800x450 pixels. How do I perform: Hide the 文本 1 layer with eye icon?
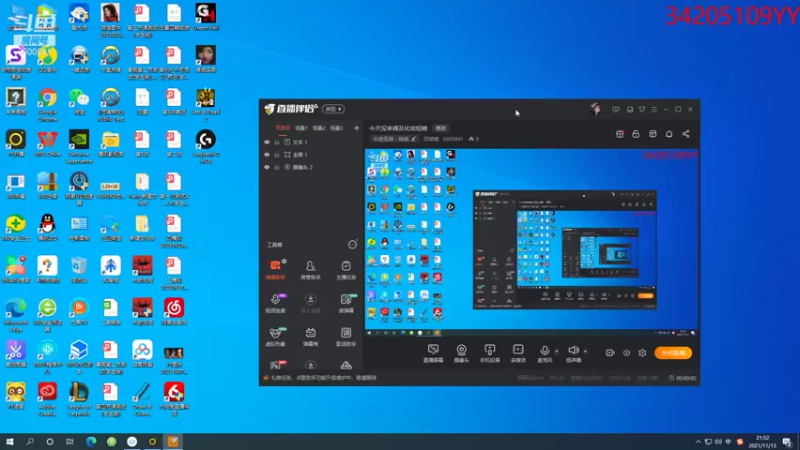pos(267,142)
